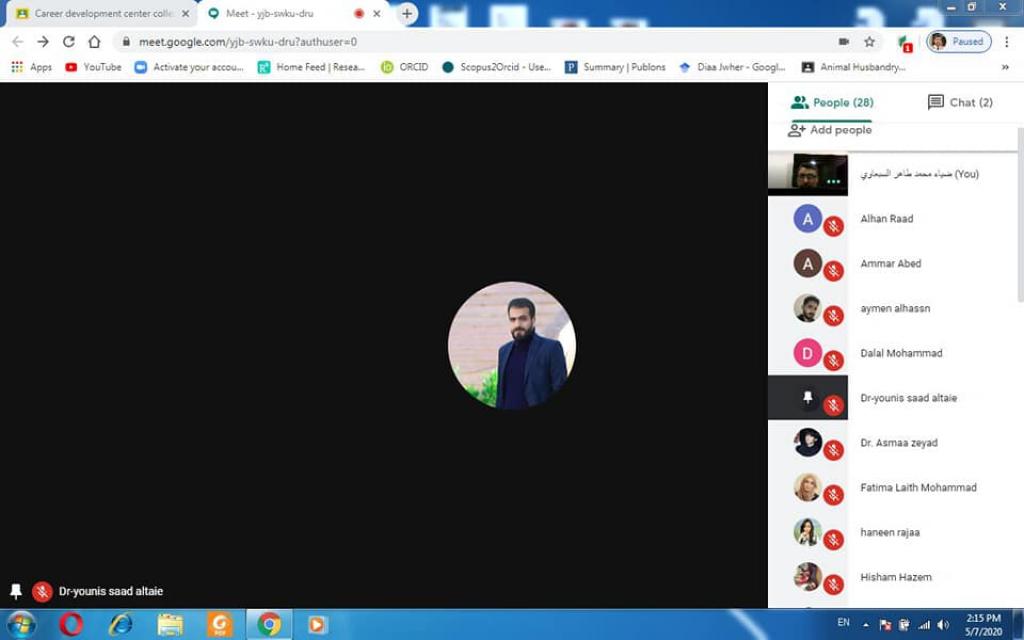Click the home button in Chrome

pyautogui.click(x=94, y=42)
